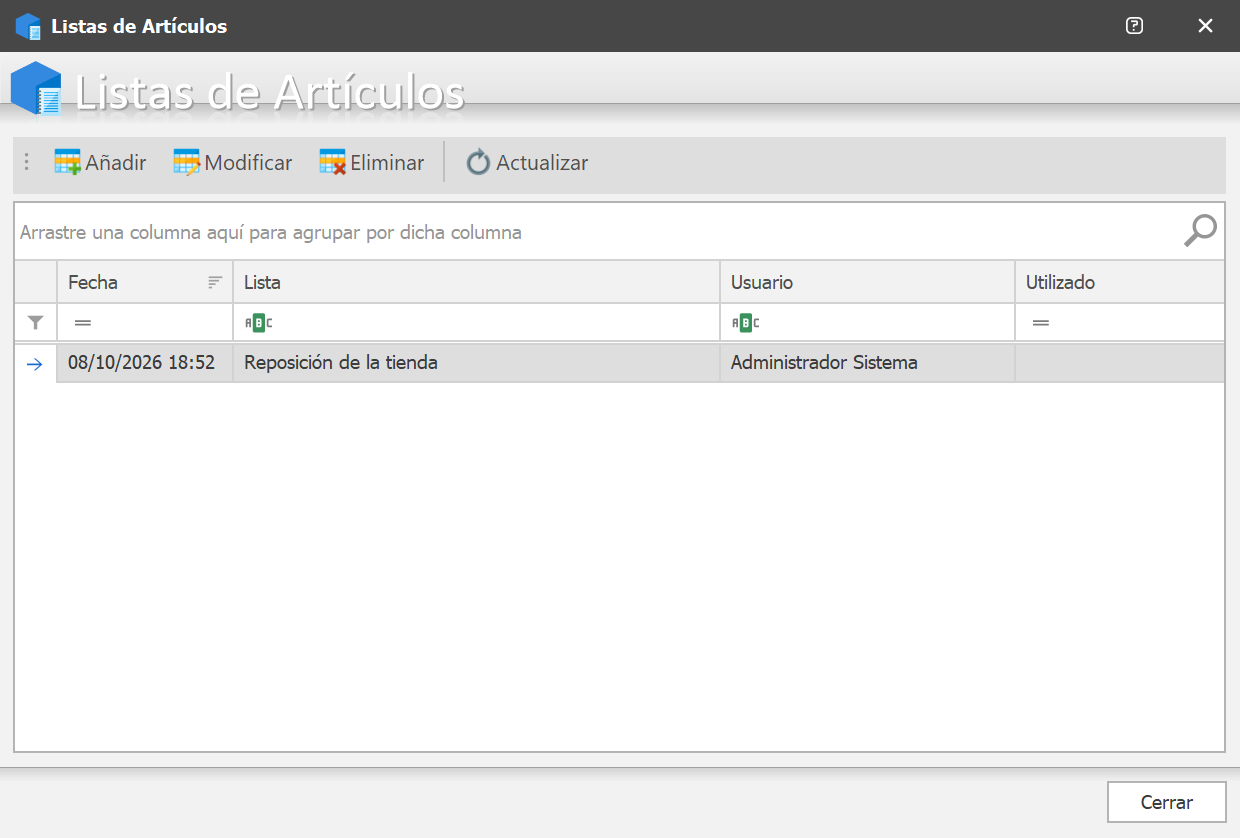Image resolution: width=1240 pixels, height=838 pixels.
Task: Close the Listas de Artículos window
Action: pos(1206,26)
